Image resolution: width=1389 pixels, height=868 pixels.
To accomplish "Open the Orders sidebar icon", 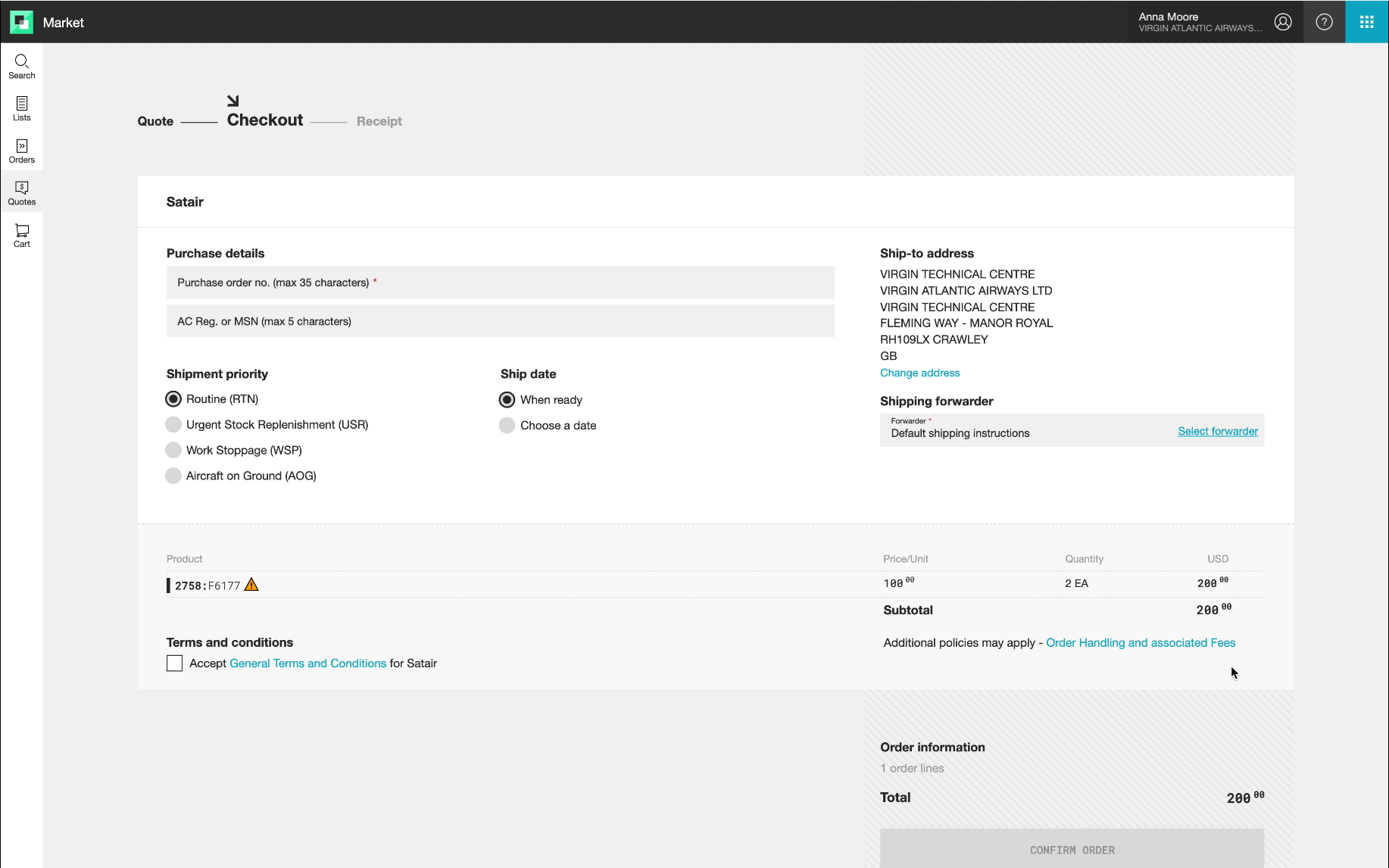I will pyautogui.click(x=21, y=151).
